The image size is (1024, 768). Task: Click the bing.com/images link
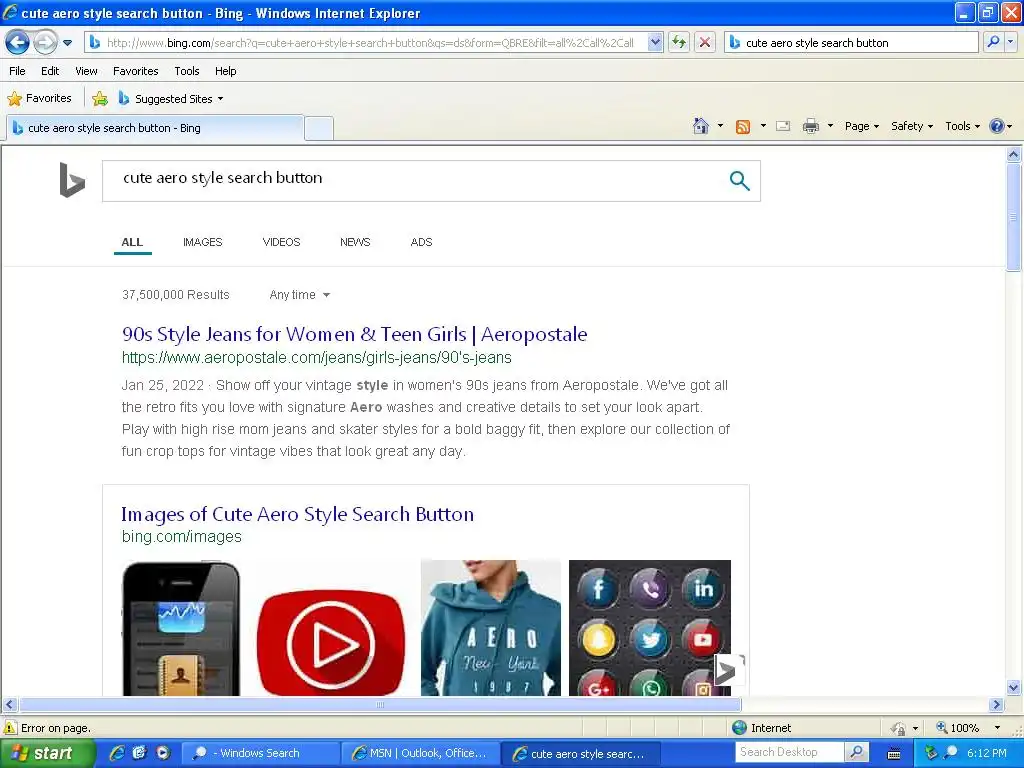(x=182, y=537)
